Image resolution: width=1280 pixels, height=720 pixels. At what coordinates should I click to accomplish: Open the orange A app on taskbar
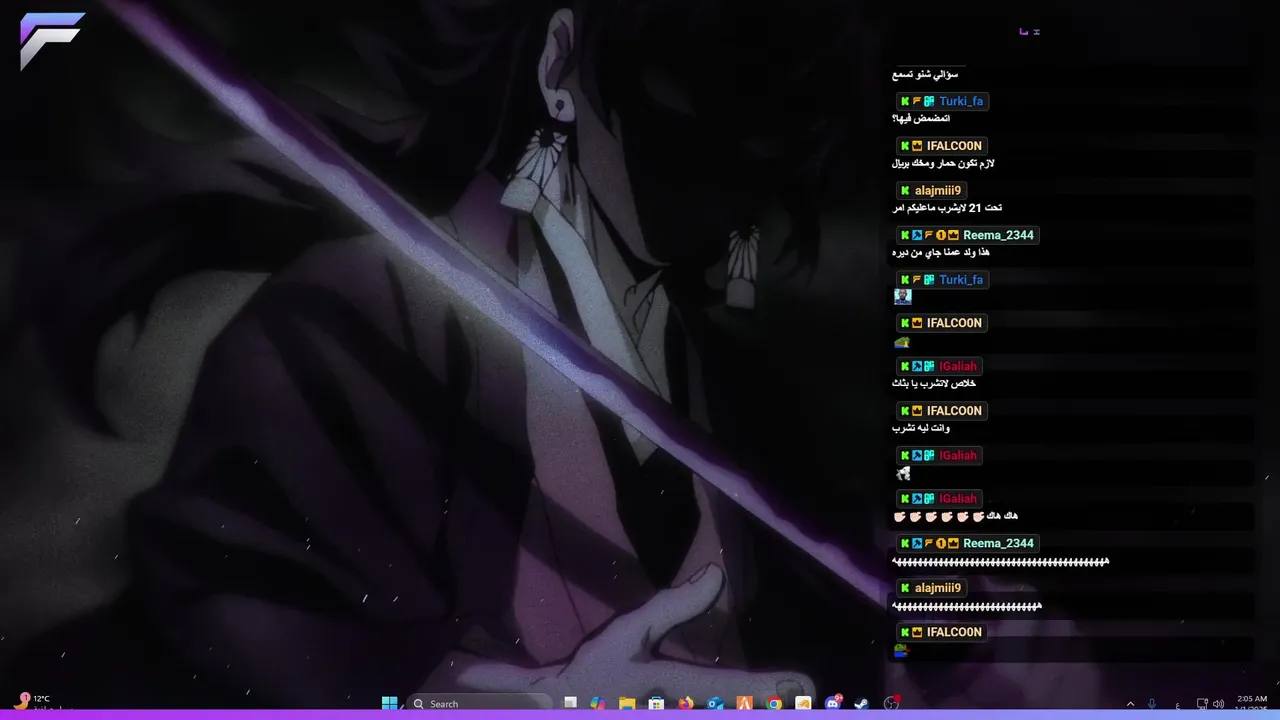pos(745,703)
